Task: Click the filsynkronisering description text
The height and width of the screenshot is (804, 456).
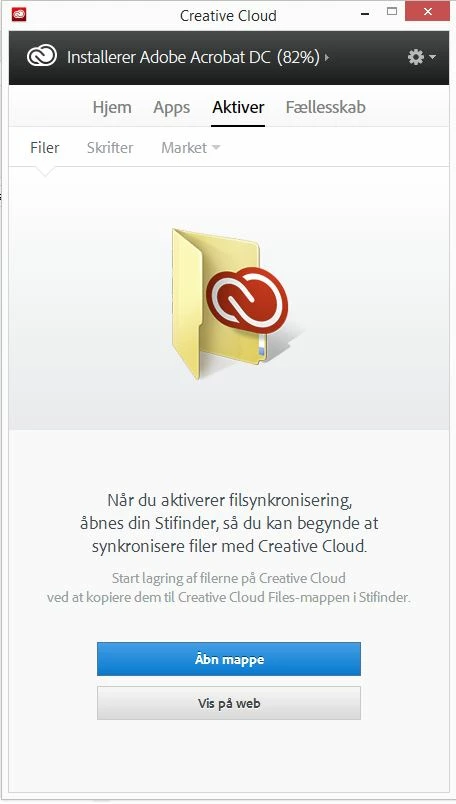Action: (229, 523)
